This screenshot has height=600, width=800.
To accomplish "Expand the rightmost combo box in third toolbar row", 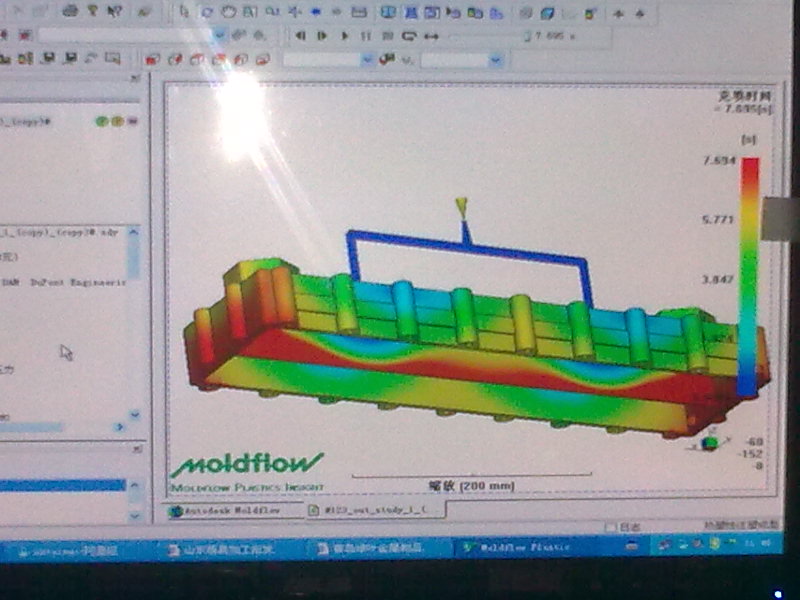I will (x=495, y=60).
